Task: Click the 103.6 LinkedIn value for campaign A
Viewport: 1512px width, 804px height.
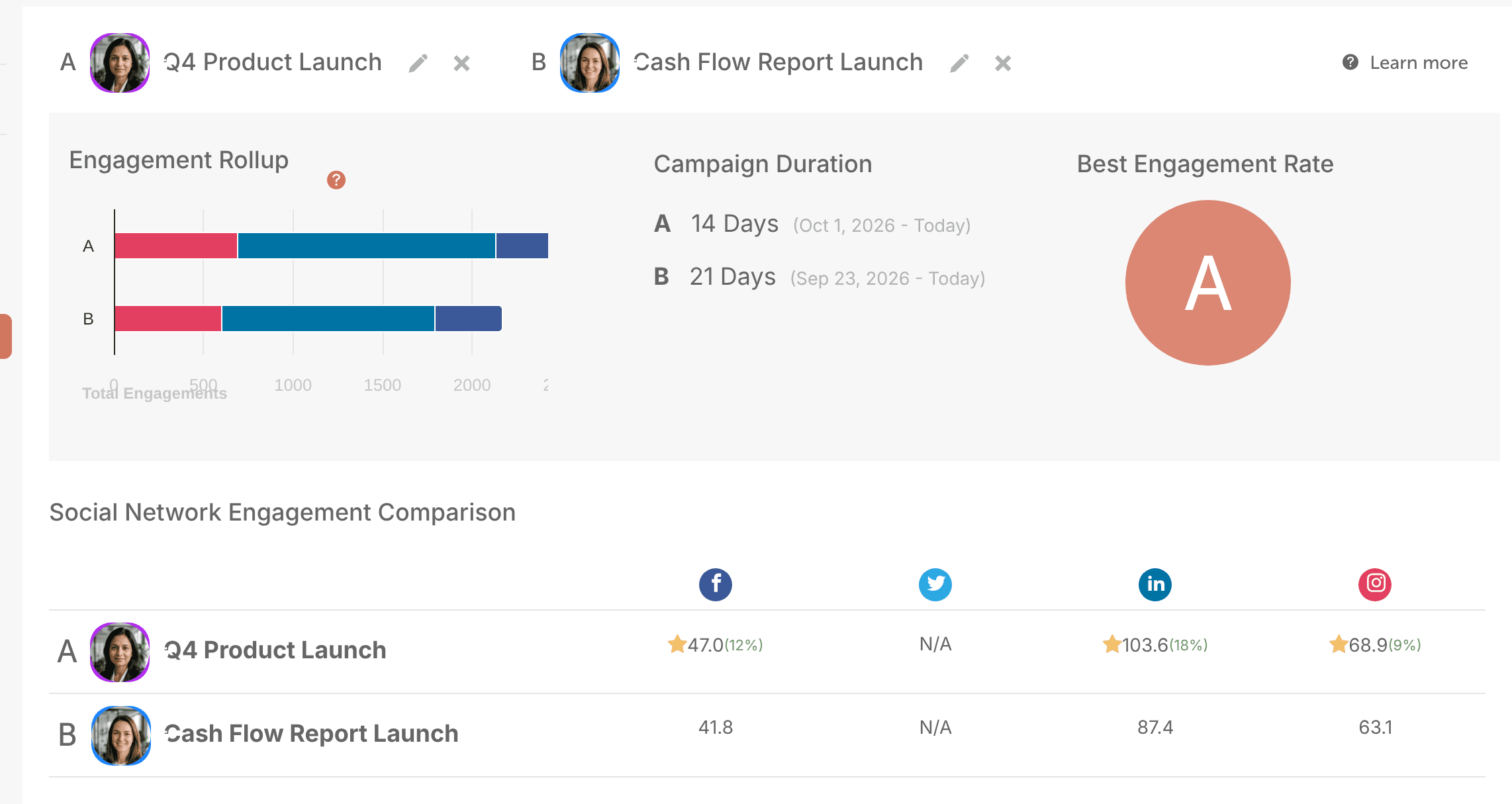Action: click(1145, 645)
